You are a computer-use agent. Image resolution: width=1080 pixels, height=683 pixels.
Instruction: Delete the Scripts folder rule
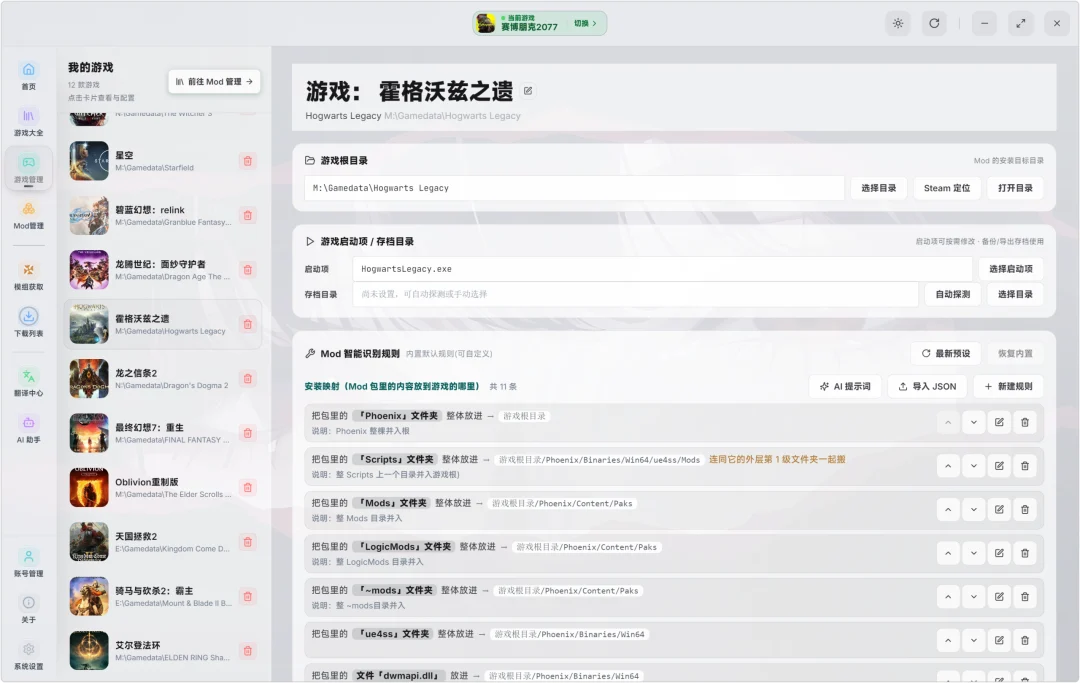click(x=1025, y=466)
